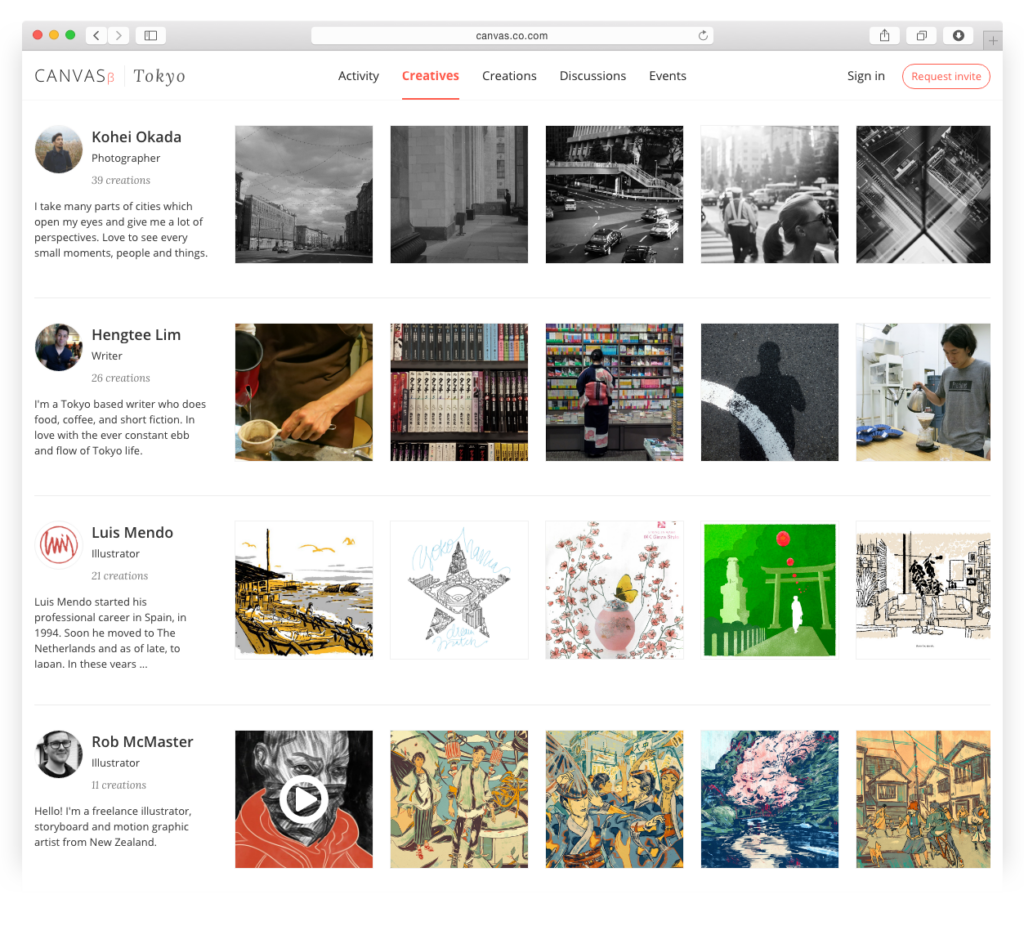Image resolution: width=1024 pixels, height=926 pixels.
Task: Click the tab overview icon
Action: [920, 35]
